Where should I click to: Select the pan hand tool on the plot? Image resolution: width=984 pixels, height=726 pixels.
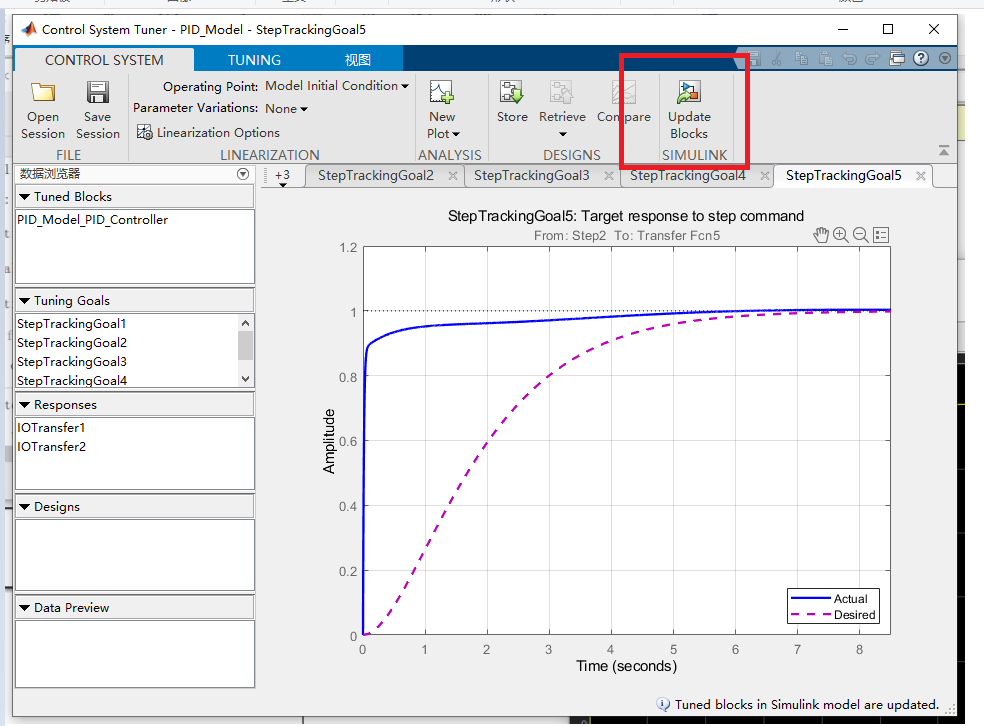pos(820,234)
